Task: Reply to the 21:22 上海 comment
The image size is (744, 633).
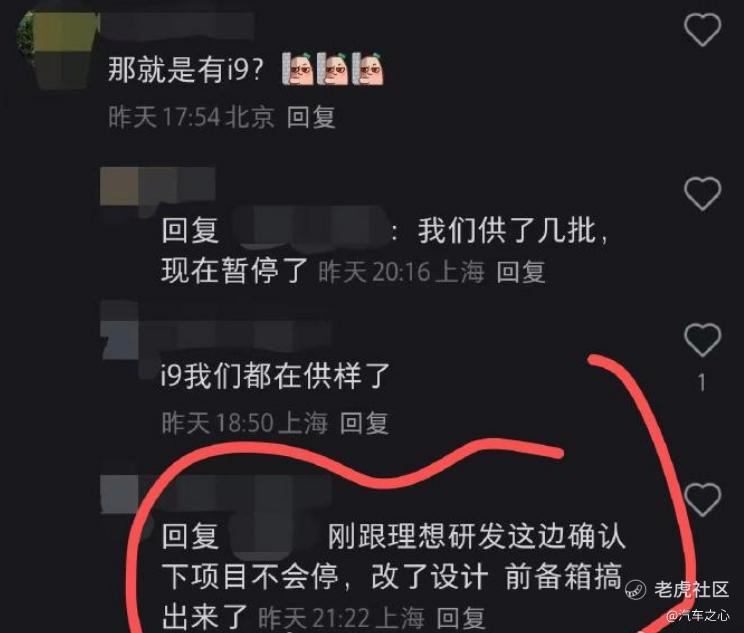Action: [460, 618]
